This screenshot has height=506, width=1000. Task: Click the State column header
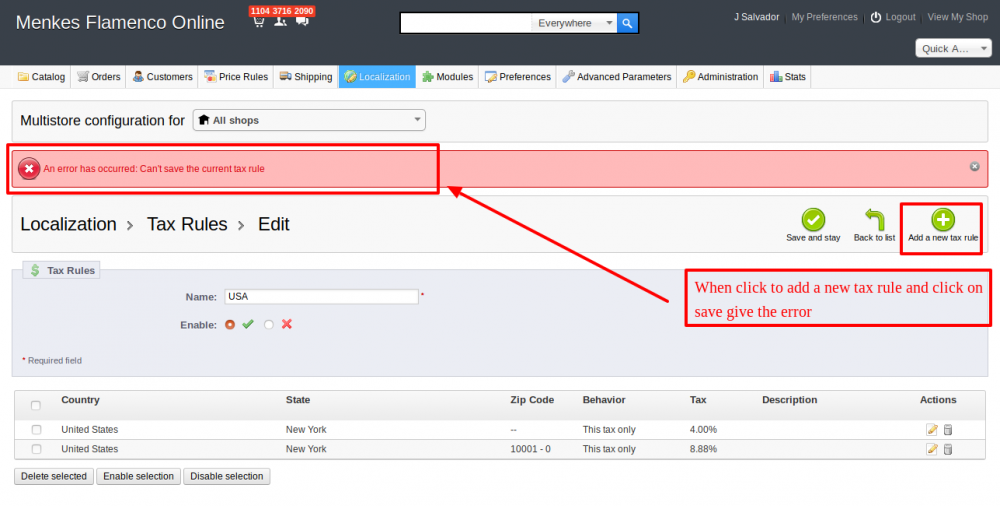[298, 400]
